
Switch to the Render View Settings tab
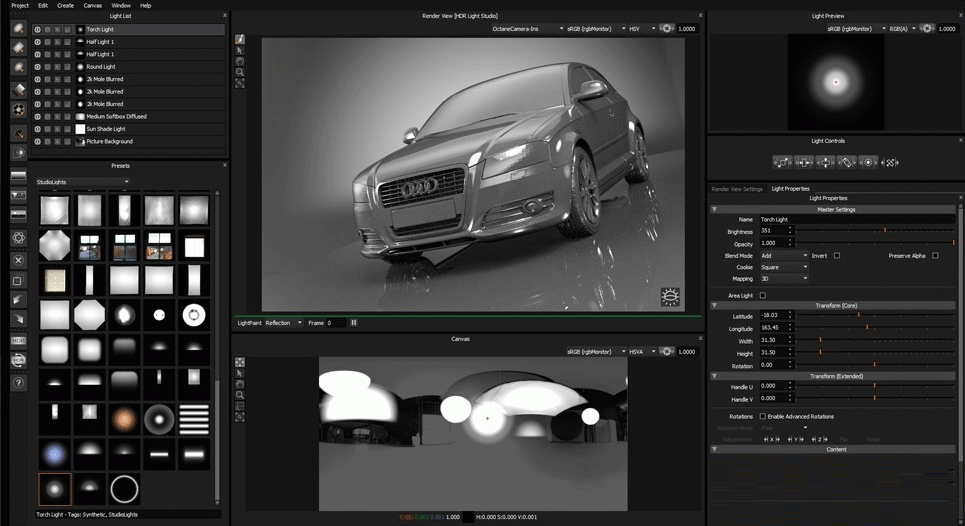point(737,189)
